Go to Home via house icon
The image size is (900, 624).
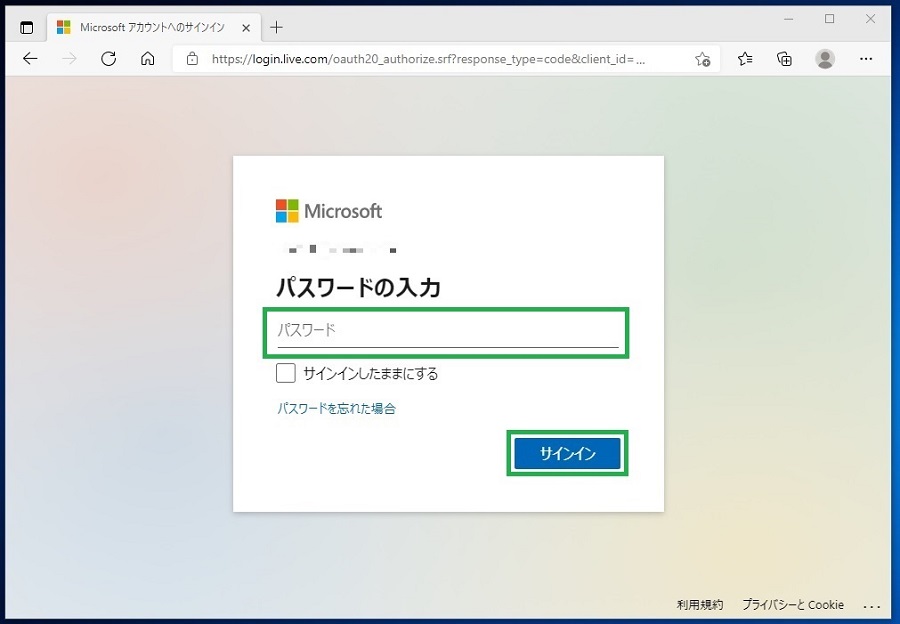148,59
